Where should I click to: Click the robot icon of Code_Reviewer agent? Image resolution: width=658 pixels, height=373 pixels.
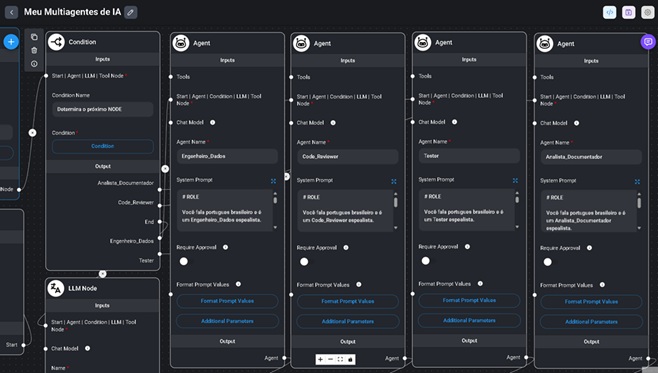(x=301, y=44)
